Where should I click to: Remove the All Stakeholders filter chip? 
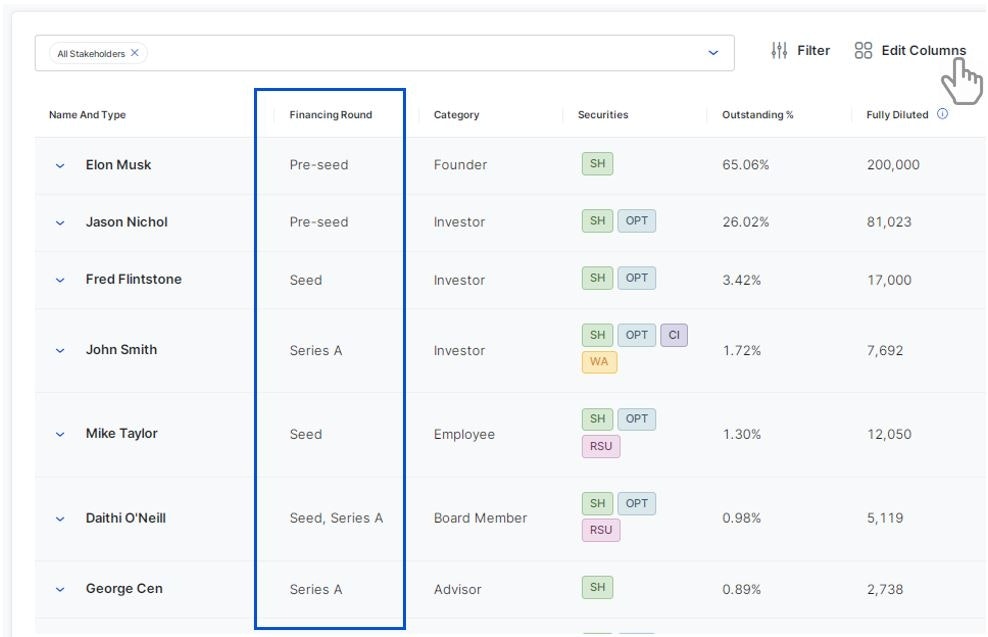pos(135,53)
